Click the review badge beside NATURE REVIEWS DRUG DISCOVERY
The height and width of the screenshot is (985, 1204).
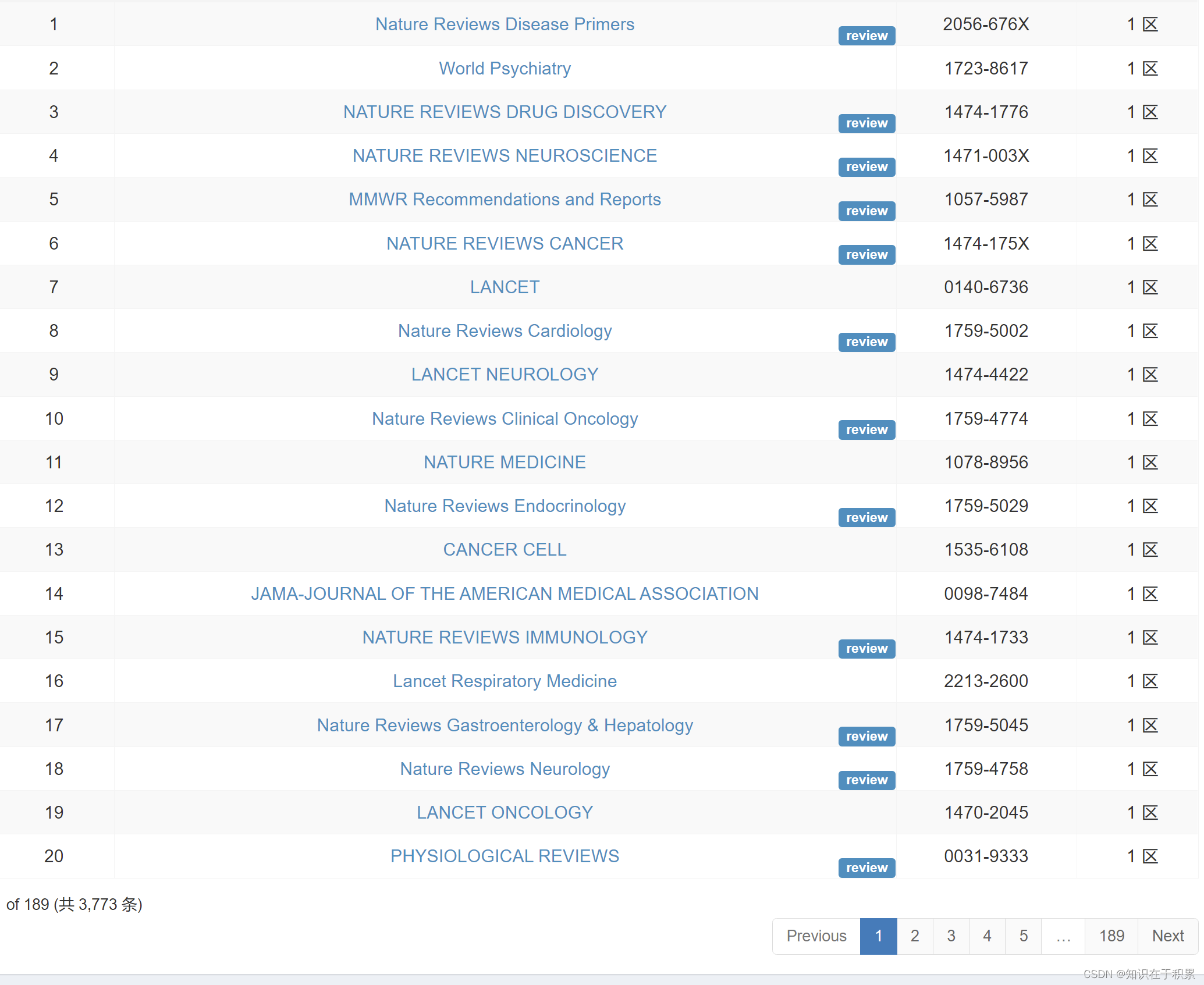coord(866,123)
